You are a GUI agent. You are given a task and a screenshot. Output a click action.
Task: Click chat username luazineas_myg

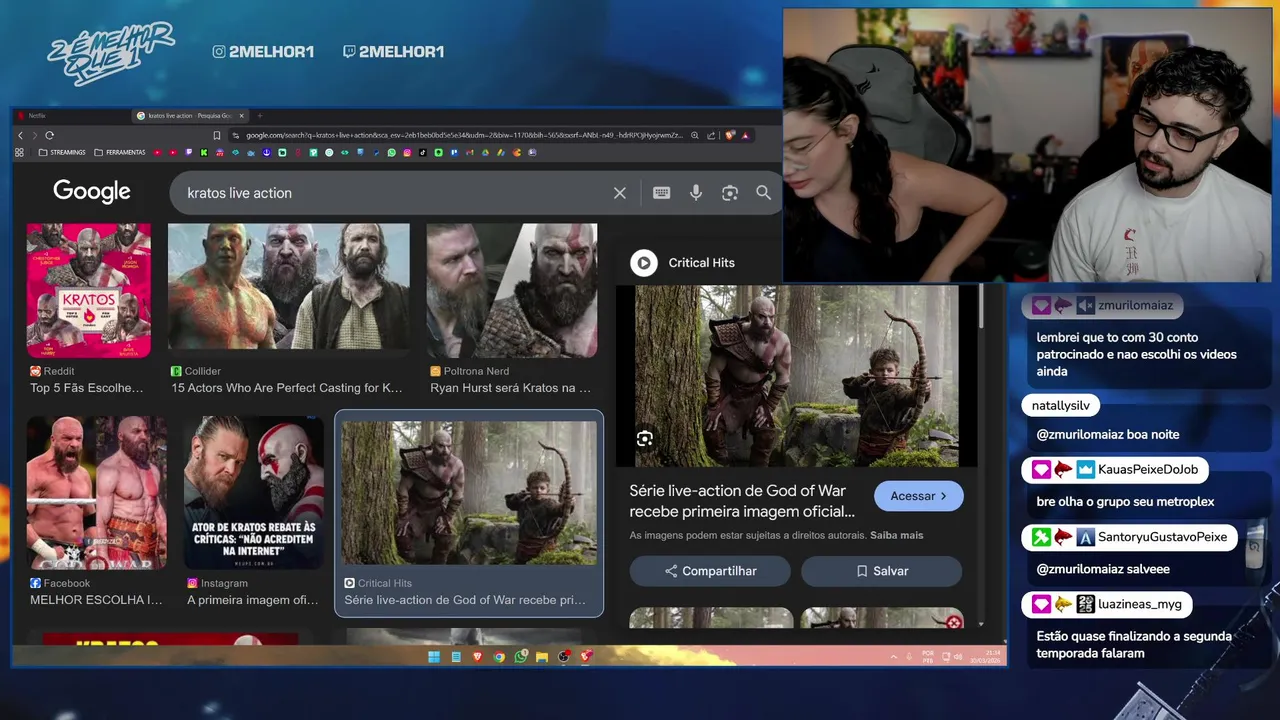click(1139, 604)
